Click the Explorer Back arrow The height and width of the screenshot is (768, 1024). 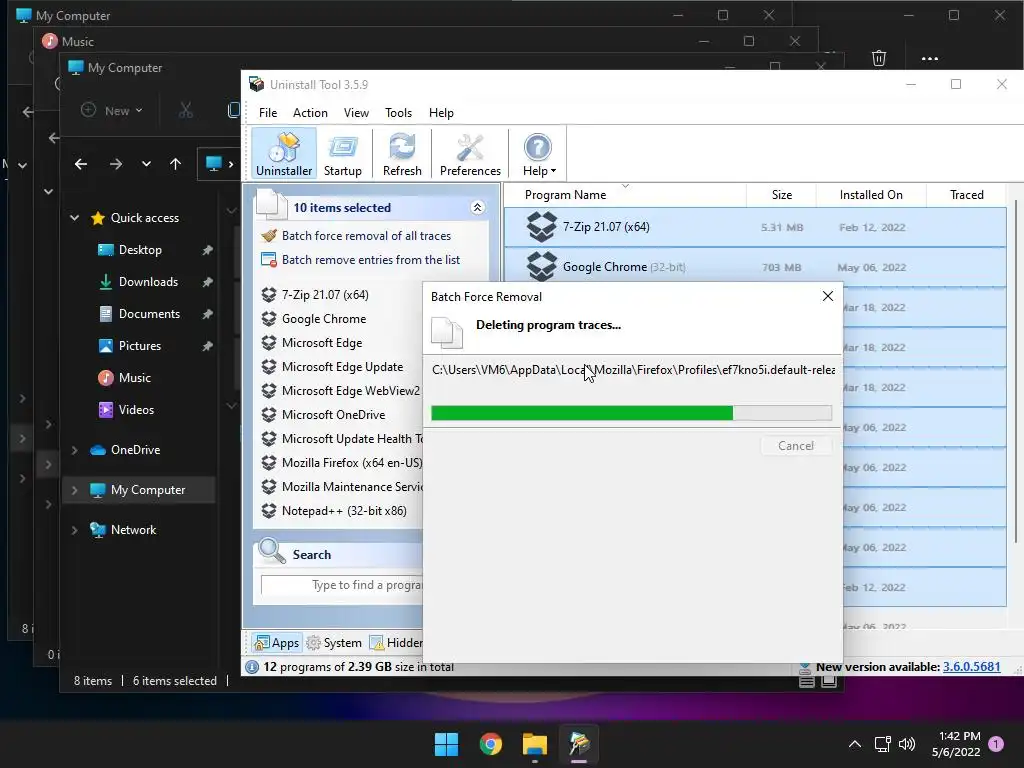point(80,164)
